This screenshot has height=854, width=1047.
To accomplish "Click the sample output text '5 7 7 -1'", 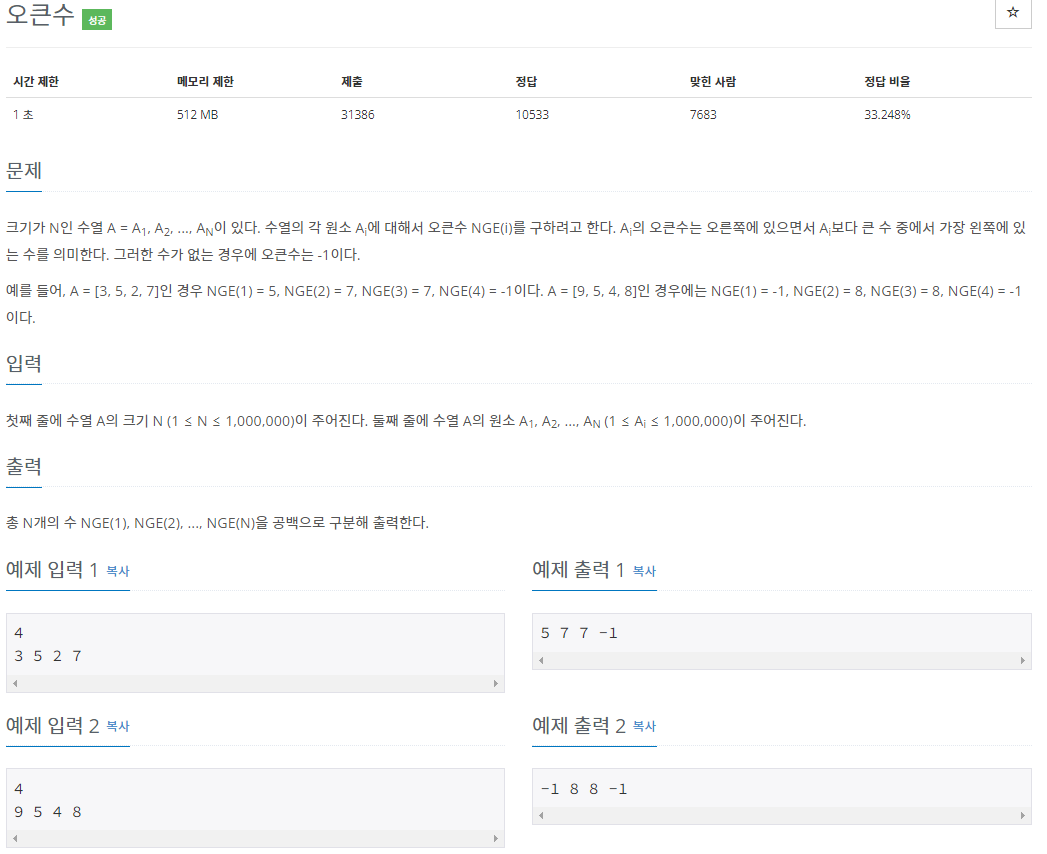I will (x=579, y=633).
